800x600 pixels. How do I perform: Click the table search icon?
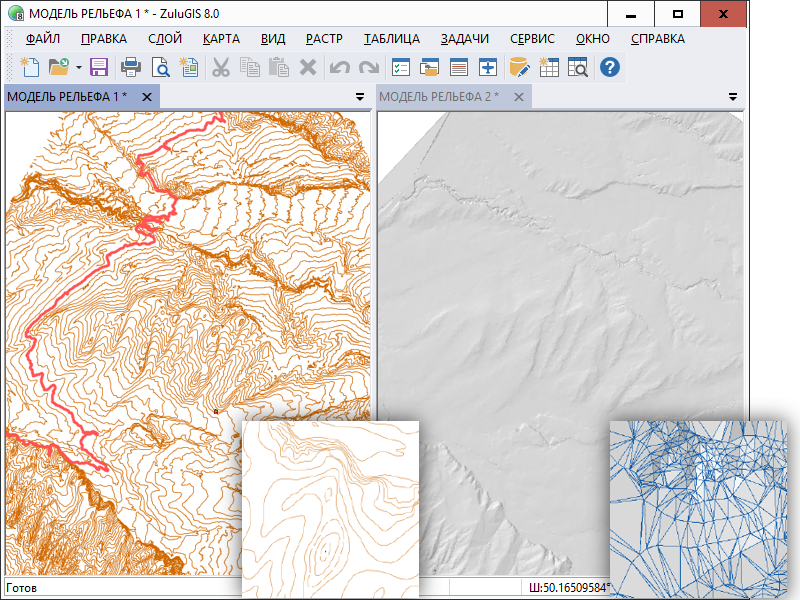[x=578, y=67]
